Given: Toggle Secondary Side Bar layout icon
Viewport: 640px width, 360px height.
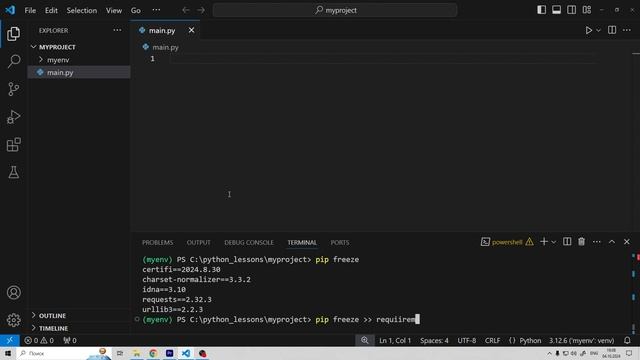Looking at the screenshot, I should [x=571, y=10].
